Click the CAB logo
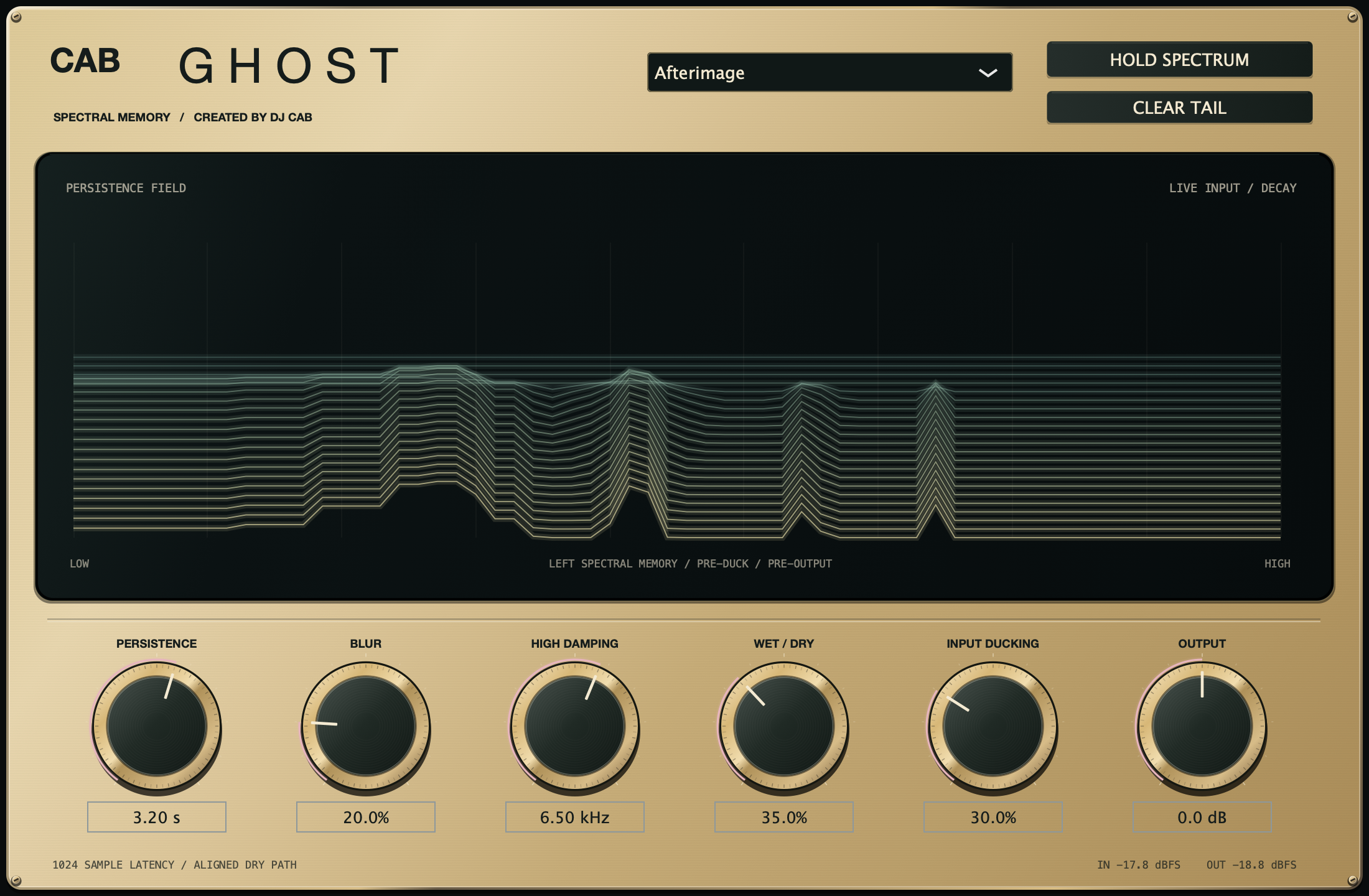1369x896 pixels. pyautogui.click(x=85, y=61)
